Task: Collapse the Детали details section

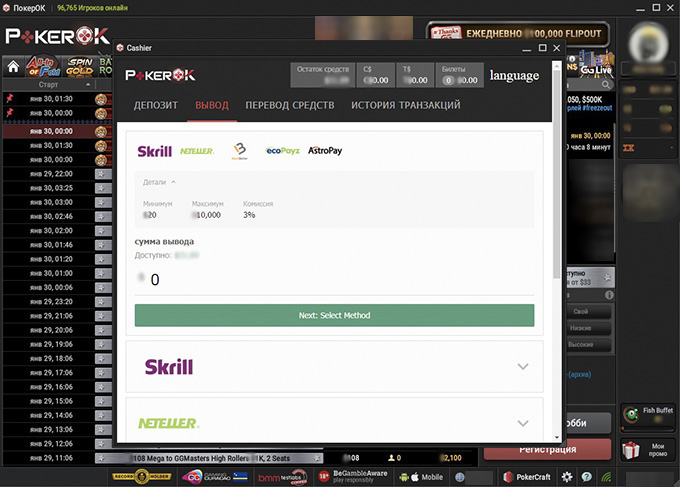Action: (160, 182)
